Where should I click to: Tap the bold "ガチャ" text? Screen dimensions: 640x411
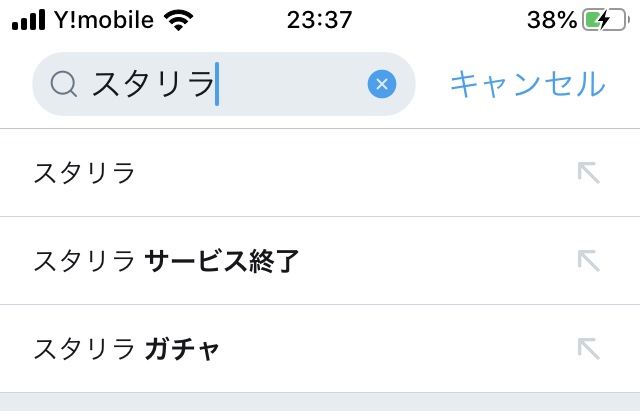pyautogui.click(x=182, y=349)
